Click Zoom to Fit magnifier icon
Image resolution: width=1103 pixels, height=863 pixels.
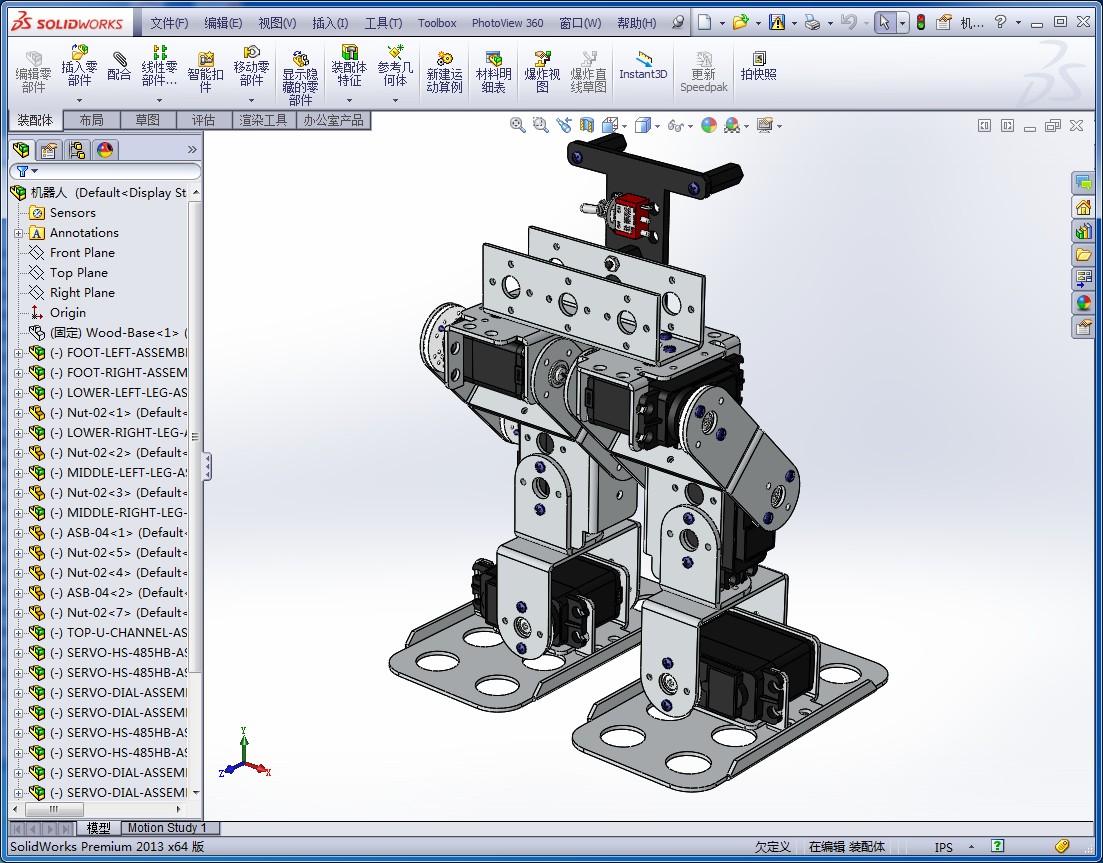(x=517, y=125)
